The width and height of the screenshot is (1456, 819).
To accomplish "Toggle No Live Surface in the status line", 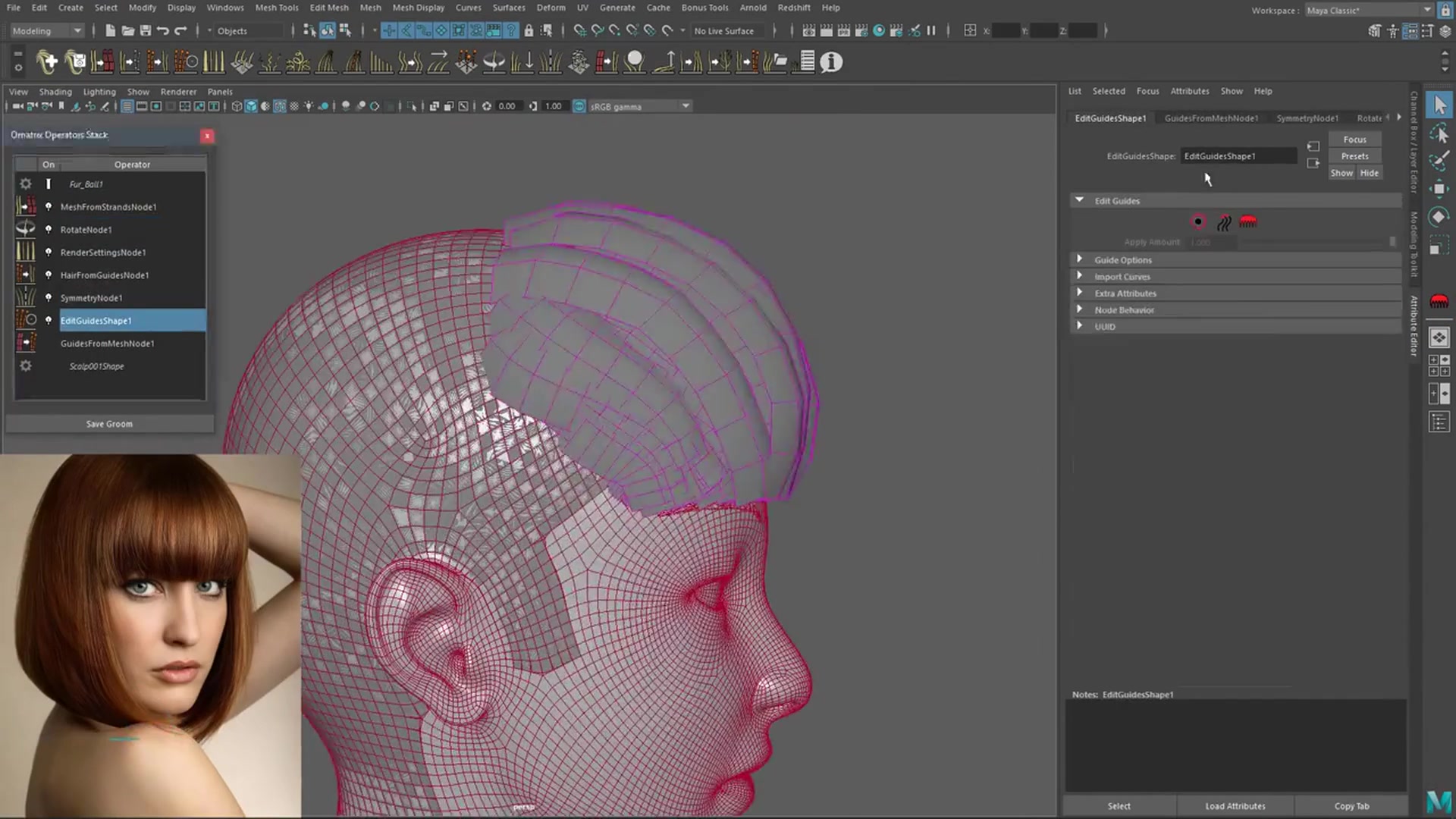I will coord(723,30).
